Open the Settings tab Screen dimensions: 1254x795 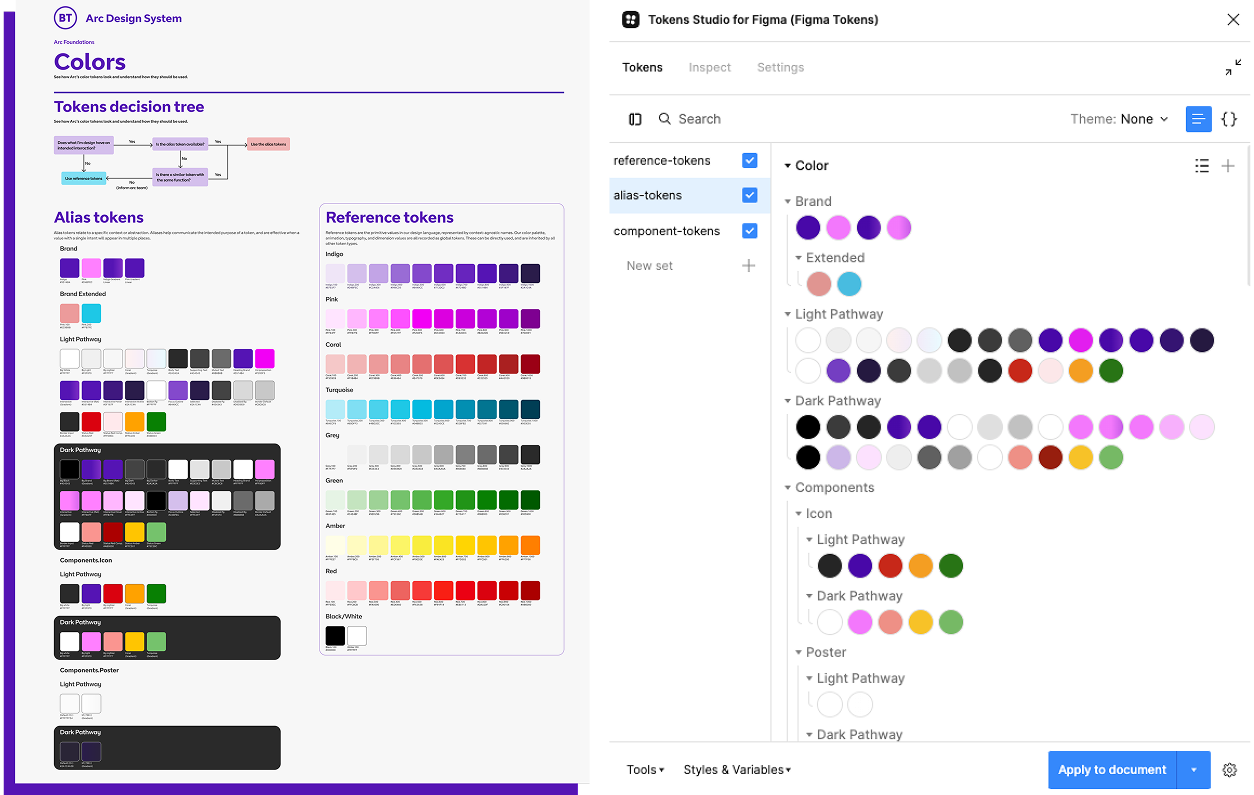point(780,68)
